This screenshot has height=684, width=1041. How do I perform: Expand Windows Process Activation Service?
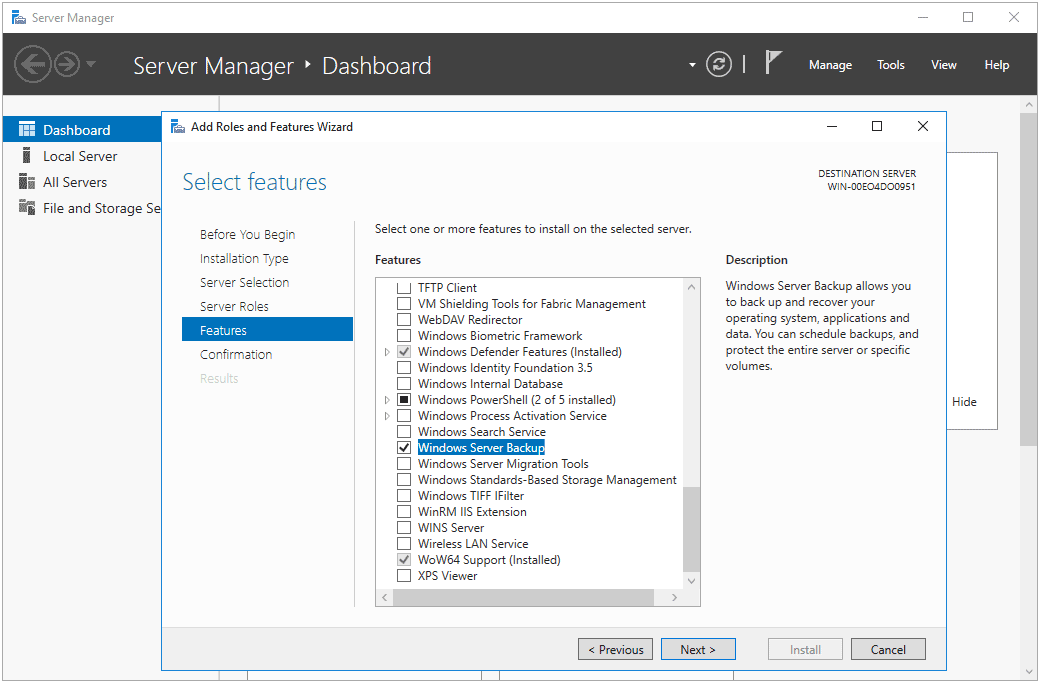coord(386,415)
